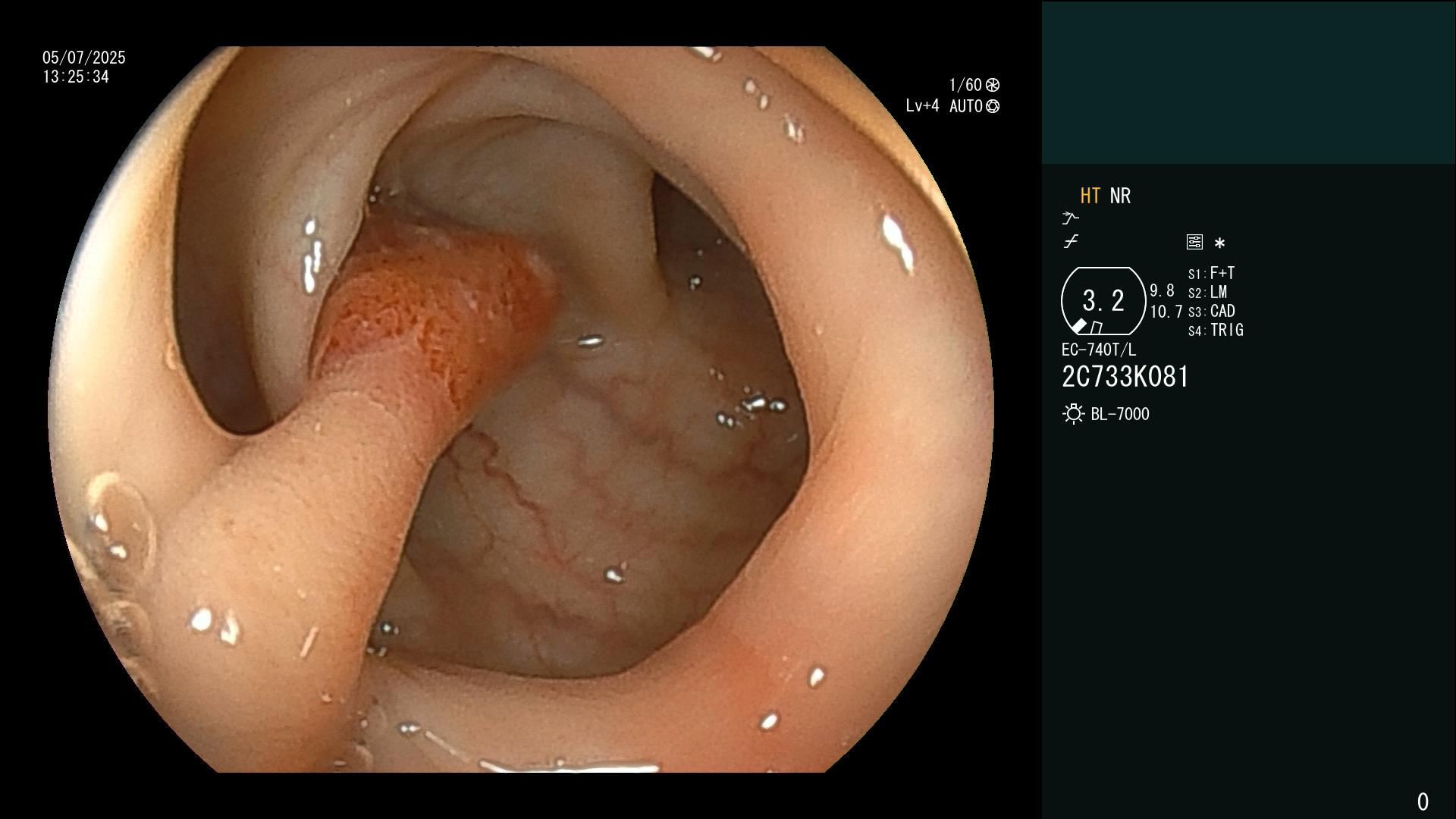Screen dimensions: 1456x819
Task: Click the date 05/07/2025
Action: pyautogui.click(x=84, y=58)
